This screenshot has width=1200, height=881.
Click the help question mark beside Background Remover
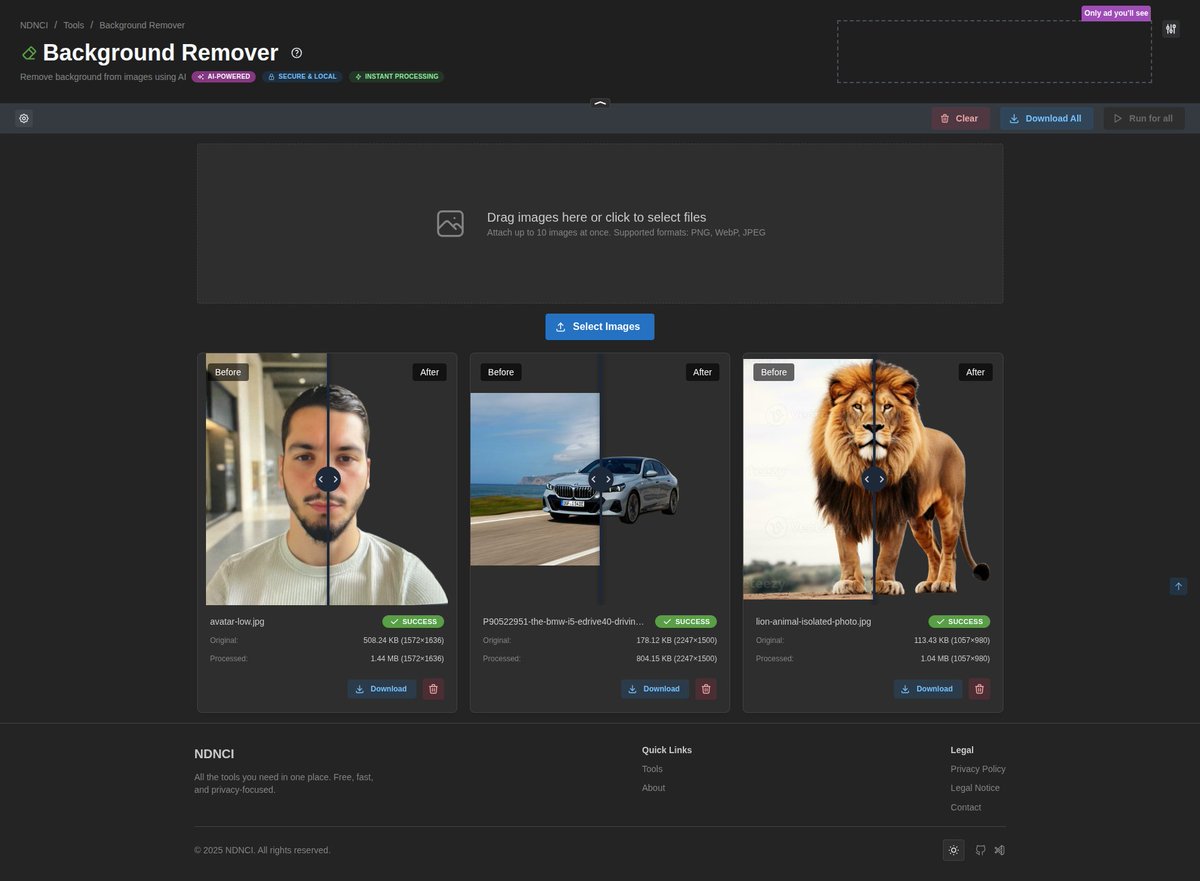point(296,53)
